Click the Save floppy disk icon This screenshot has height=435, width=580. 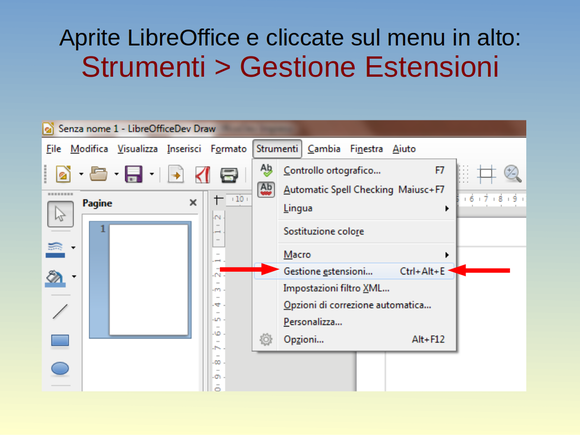click(x=134, y=174)
